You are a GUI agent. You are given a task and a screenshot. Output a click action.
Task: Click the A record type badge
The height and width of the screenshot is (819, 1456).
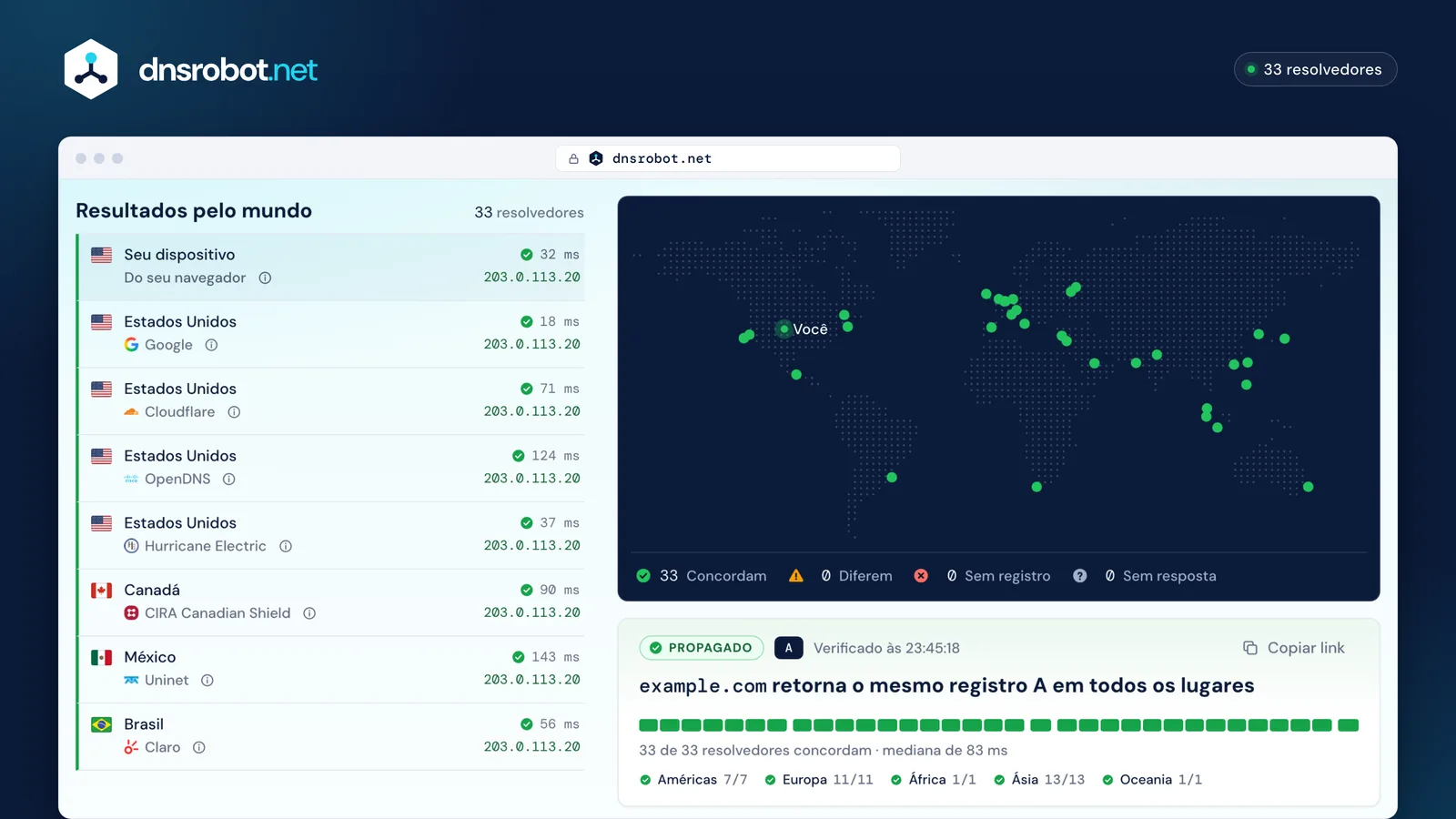tap(789, 648)
